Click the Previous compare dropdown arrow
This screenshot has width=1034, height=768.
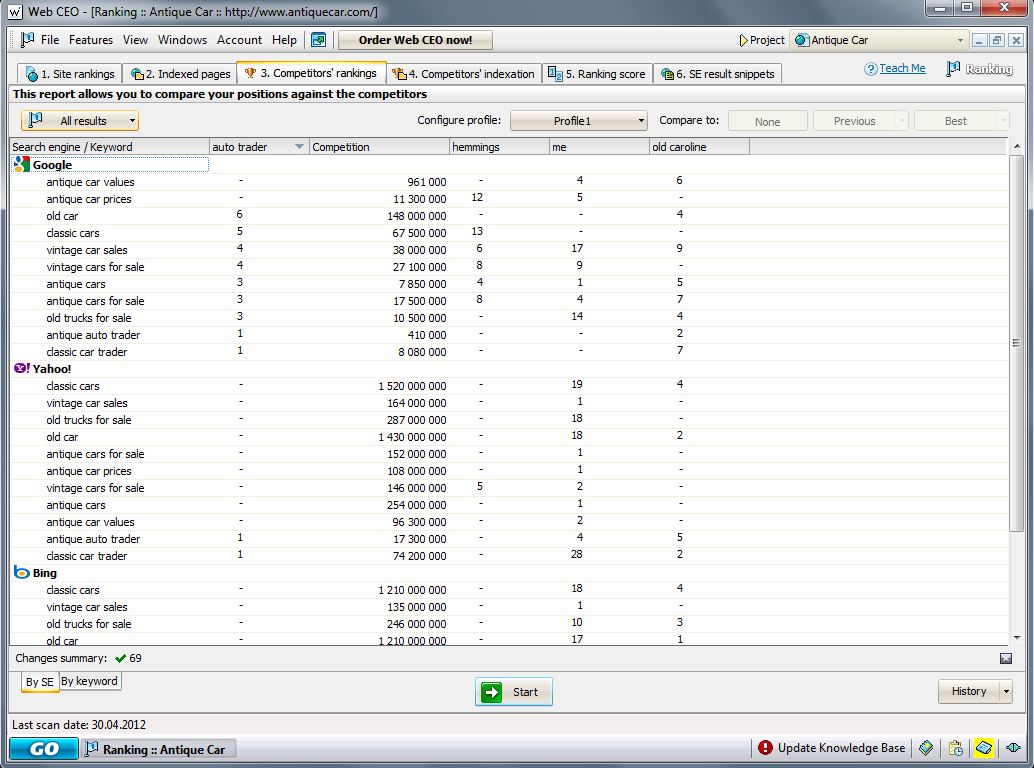[902, 121]
